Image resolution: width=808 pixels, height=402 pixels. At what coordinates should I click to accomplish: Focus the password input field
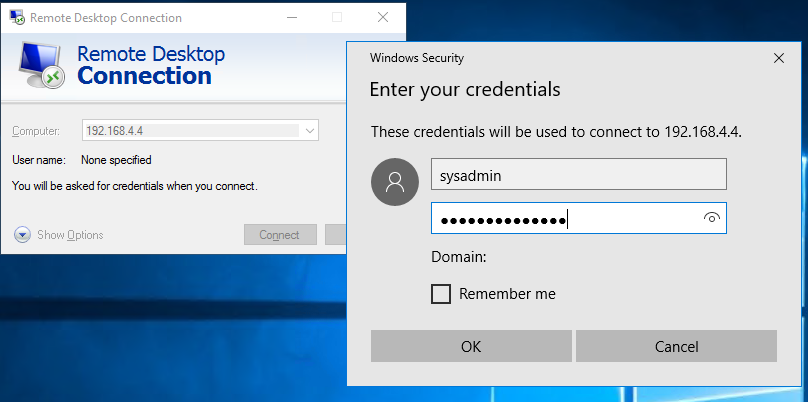point(579,218)
